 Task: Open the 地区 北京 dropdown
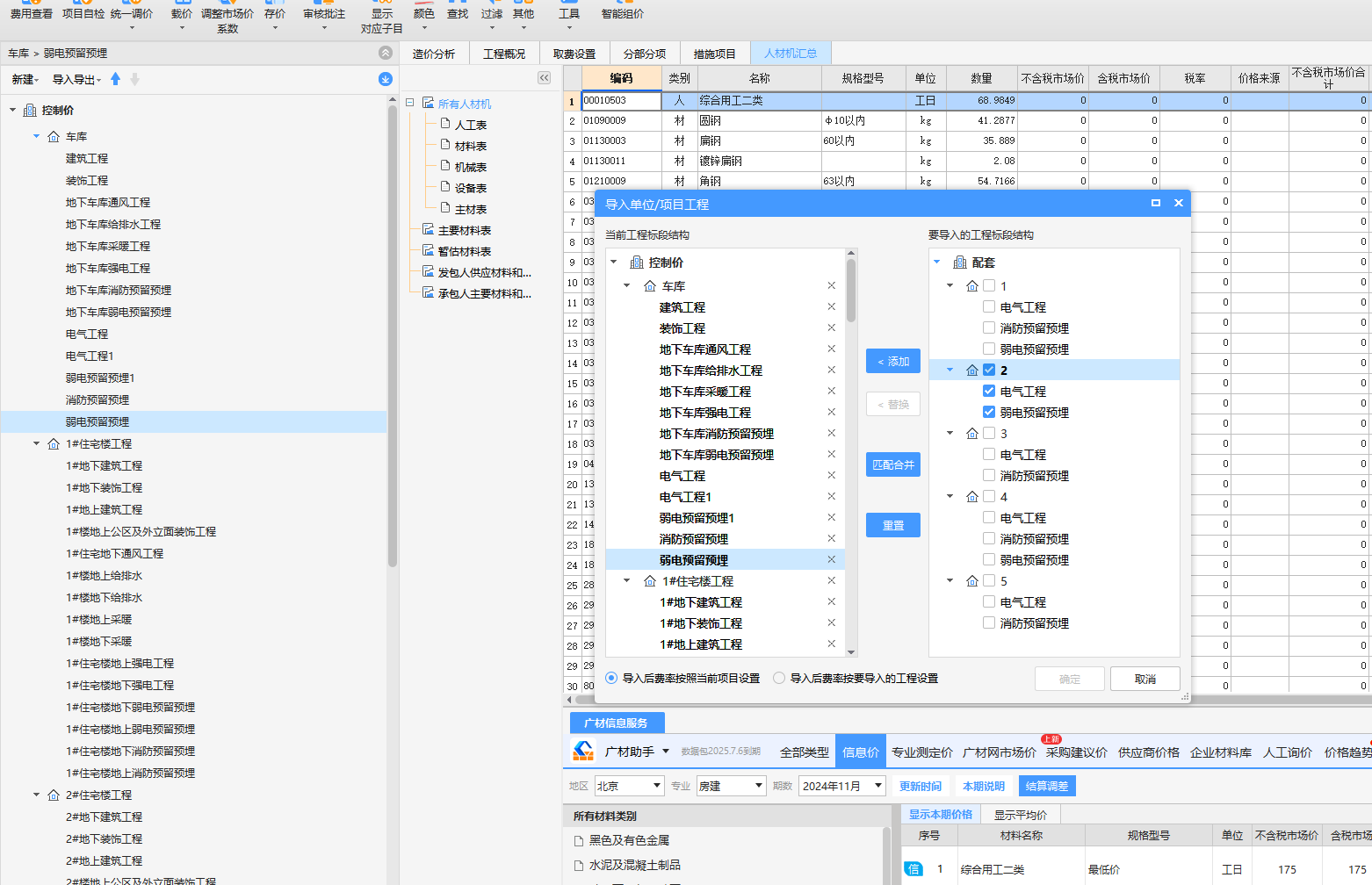pyautogui.click(x=629, y=786)
